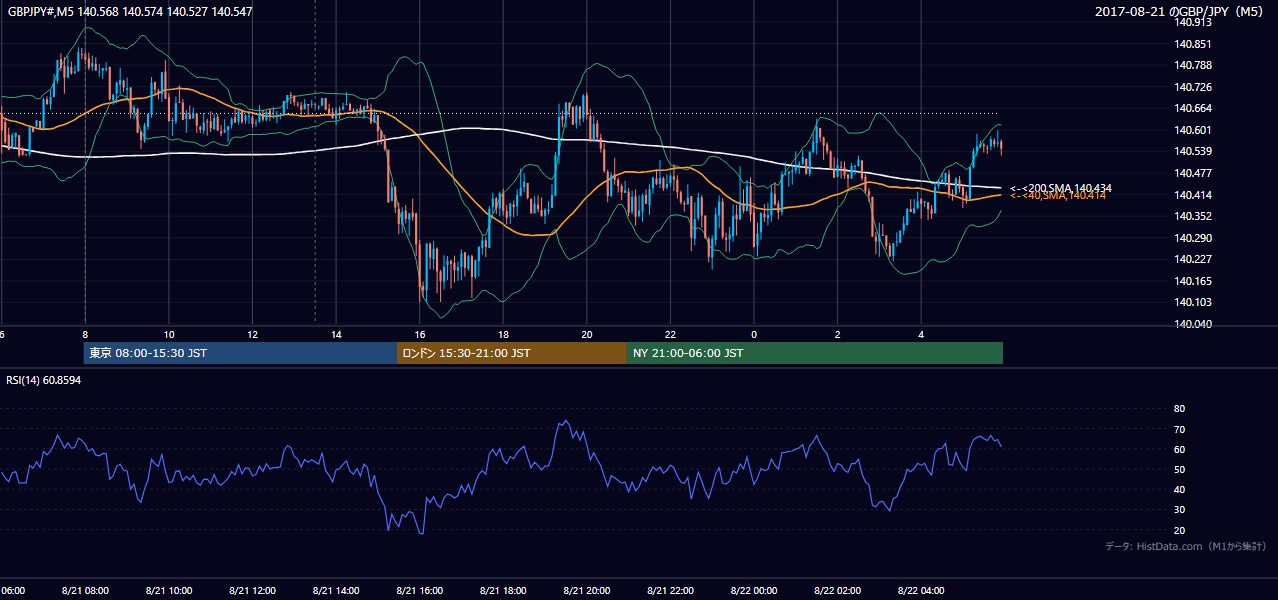
Task: Click bottom time label 8/21 18:00
Action: (x=503, y=591)
